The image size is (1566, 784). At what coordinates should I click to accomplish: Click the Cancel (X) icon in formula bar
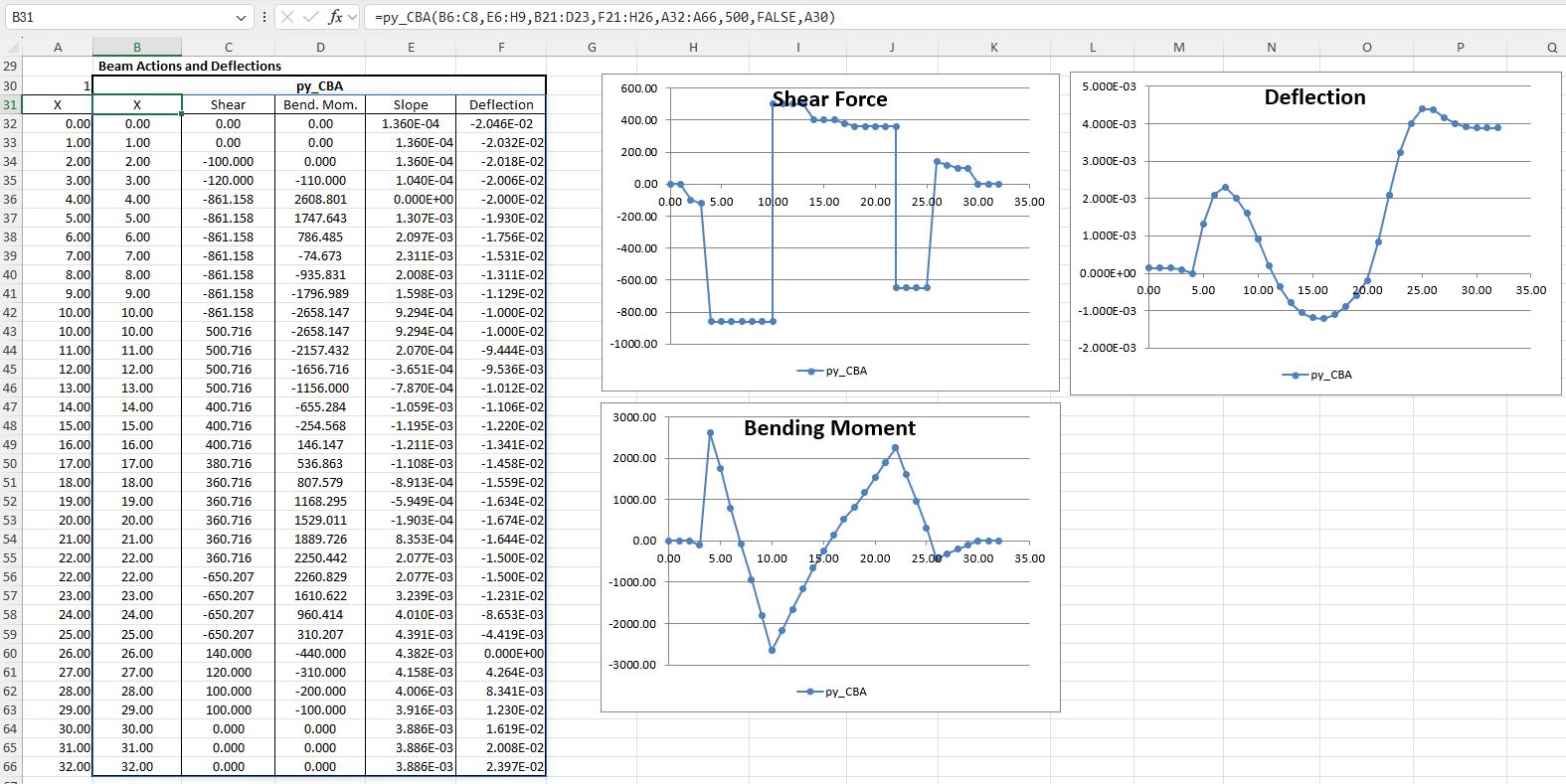[x=286, y=17]
